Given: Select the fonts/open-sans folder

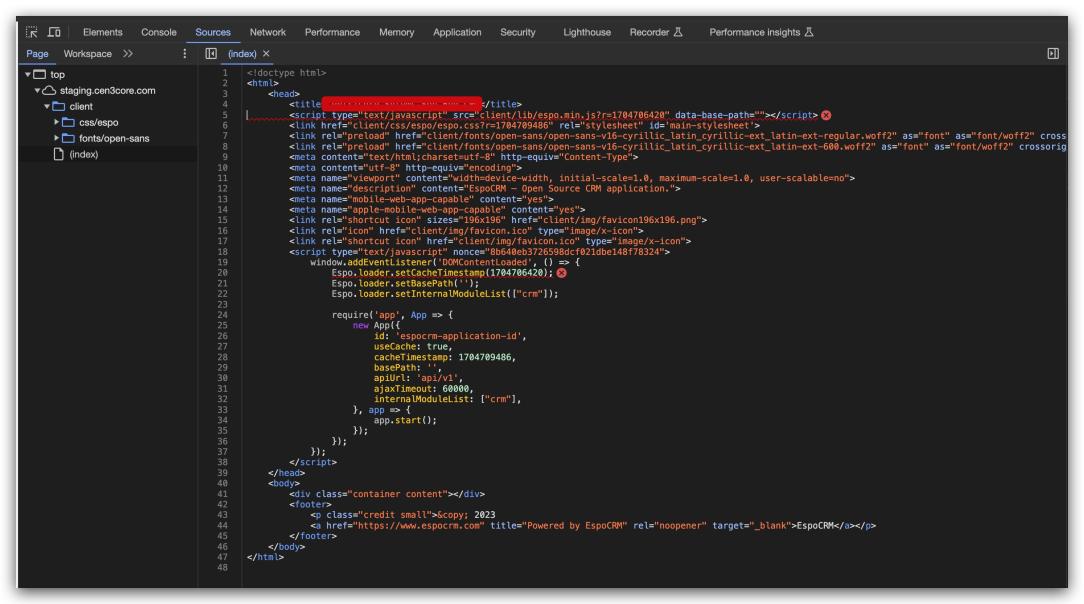Looking at the screenshot, I should tap(114, 138).
